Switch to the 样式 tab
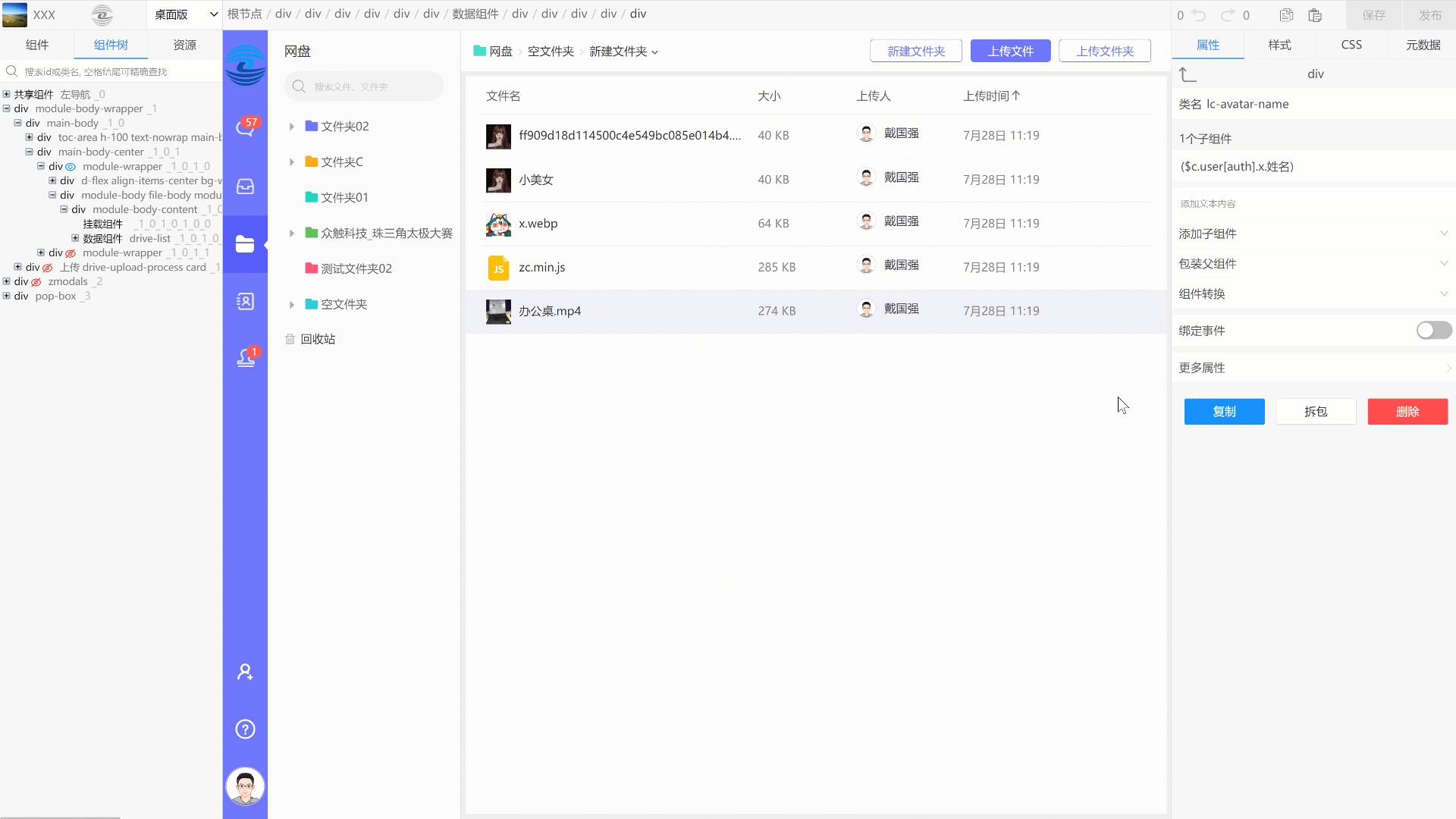Viewport: 1456px width, 819px height. coord(1279,45)
